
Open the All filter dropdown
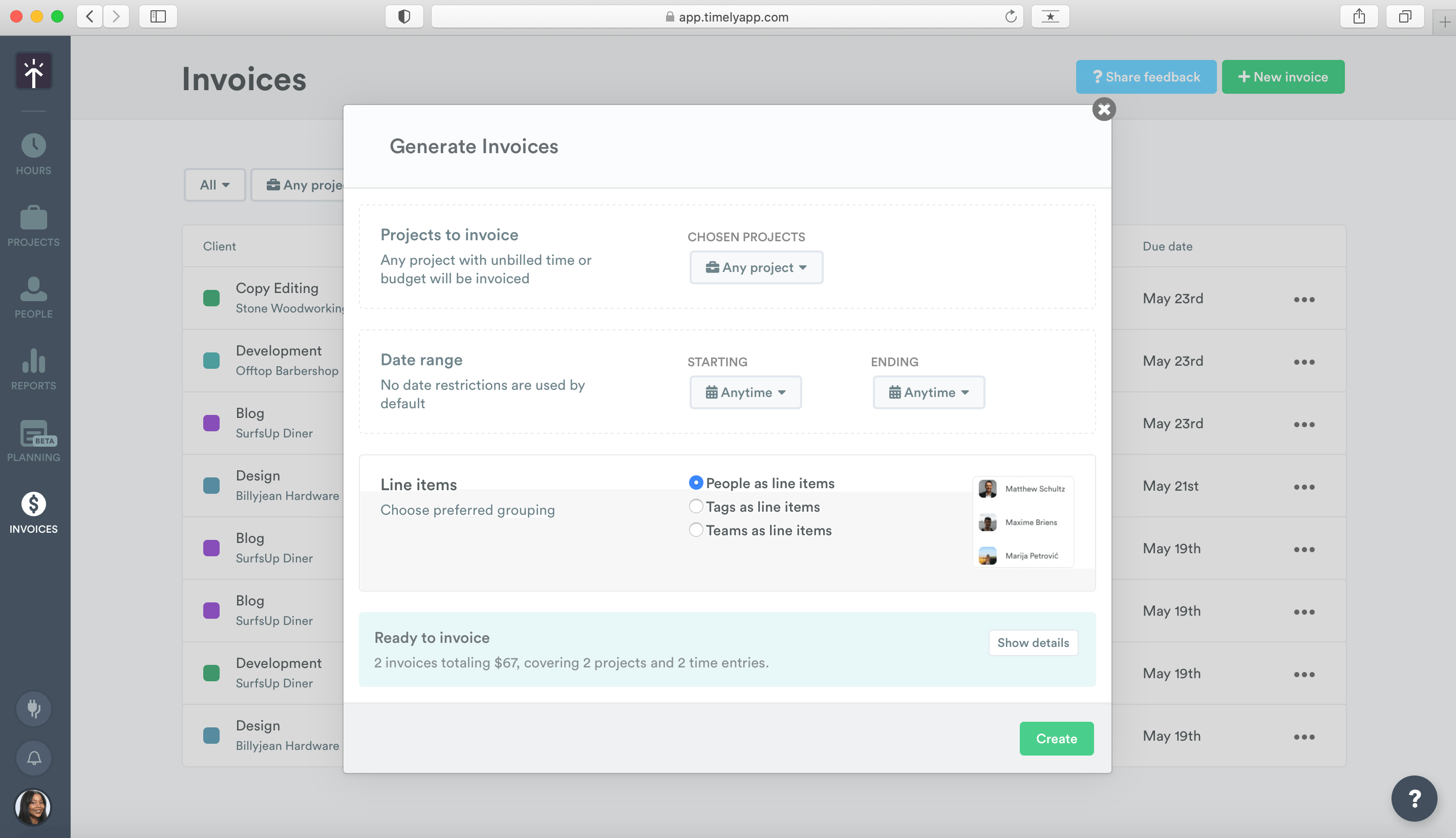pos(215,185)
